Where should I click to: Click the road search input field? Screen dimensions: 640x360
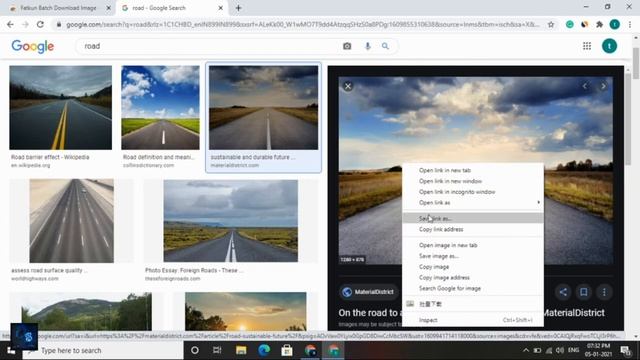coord(208,46)
